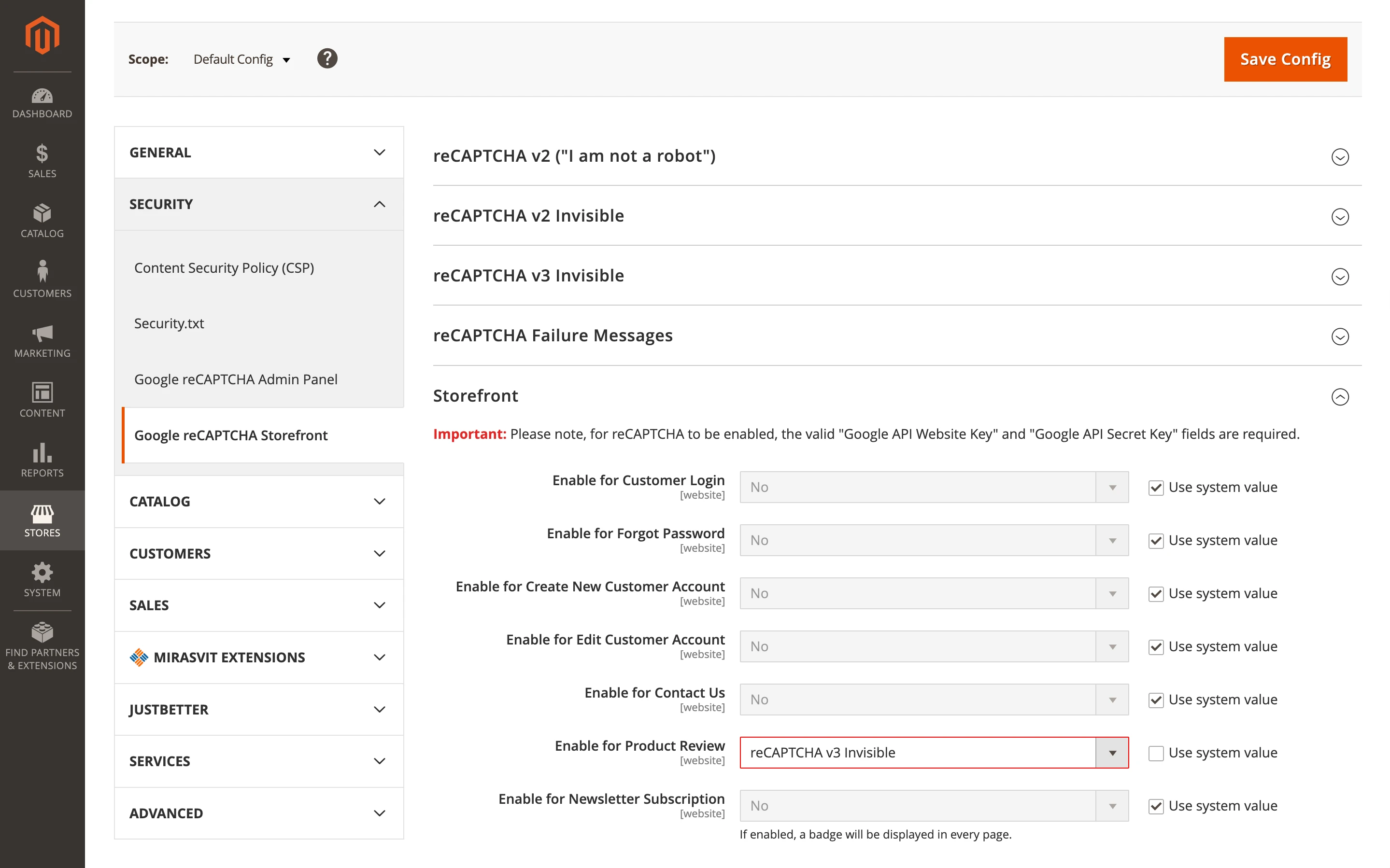Enable Use system value for Product Review

pos(1156,753)
